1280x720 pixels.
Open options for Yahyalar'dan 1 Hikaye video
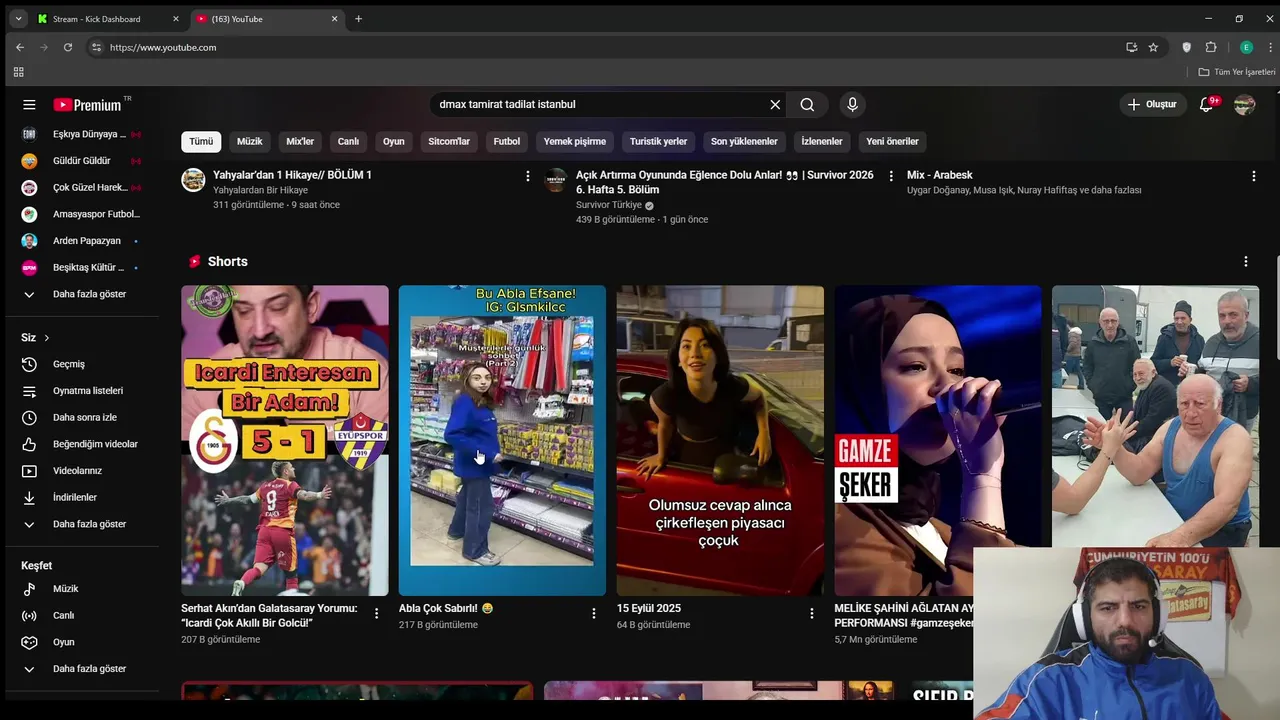click(x=528, y=176)
